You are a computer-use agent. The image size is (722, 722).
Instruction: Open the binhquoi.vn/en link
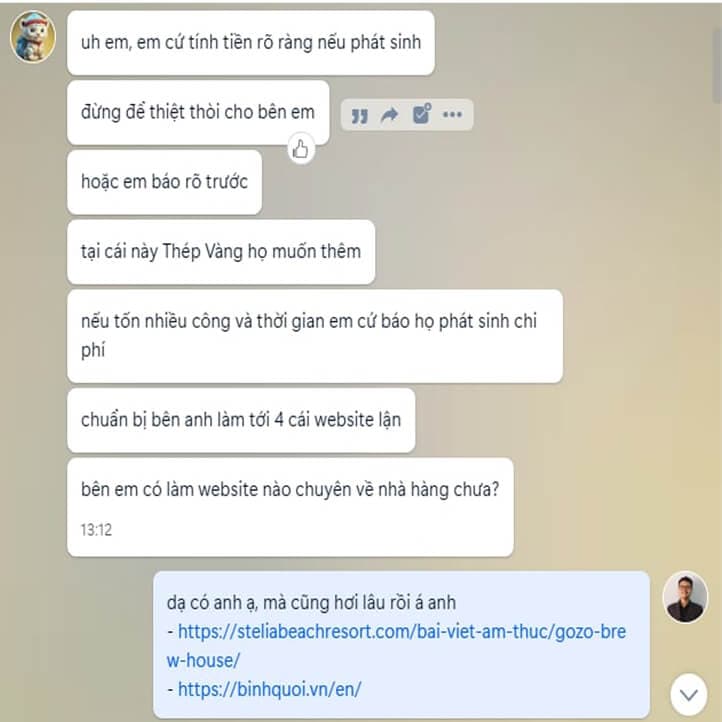click(269, 690)
